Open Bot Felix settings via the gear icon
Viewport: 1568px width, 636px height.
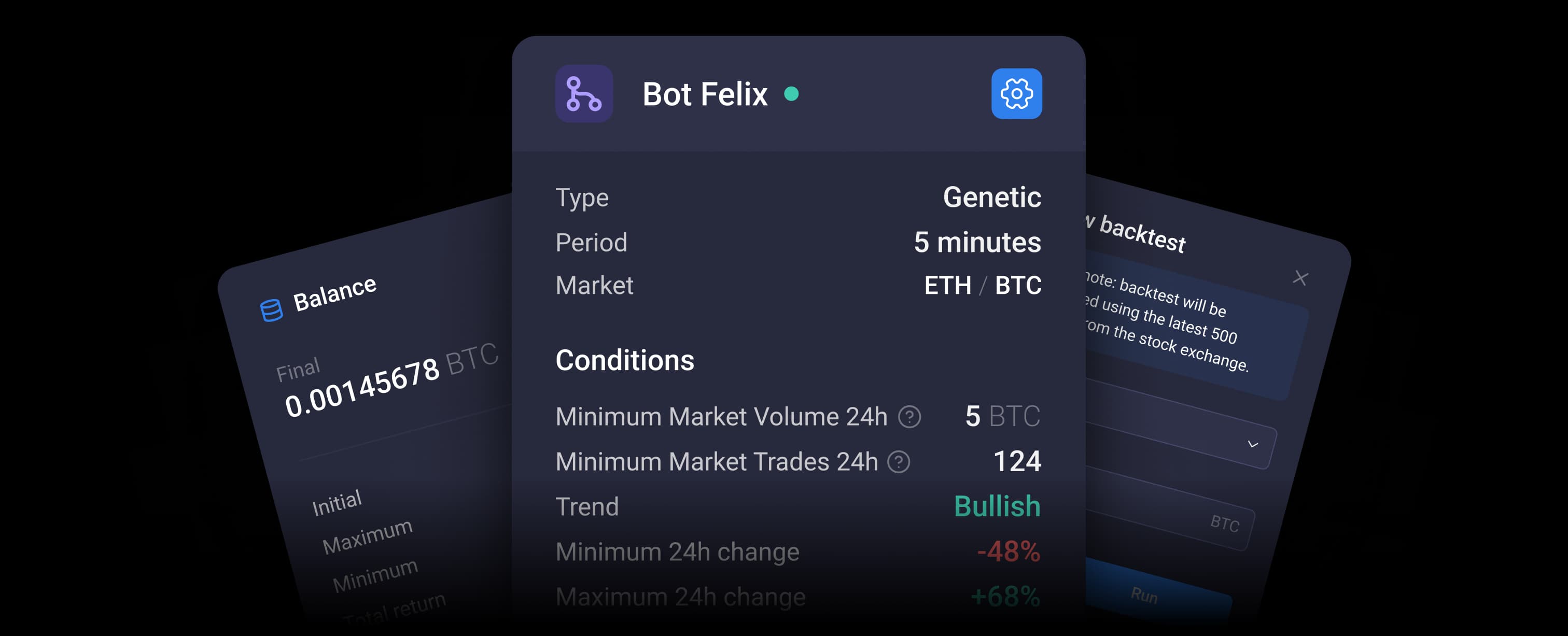coord(1016,94)
